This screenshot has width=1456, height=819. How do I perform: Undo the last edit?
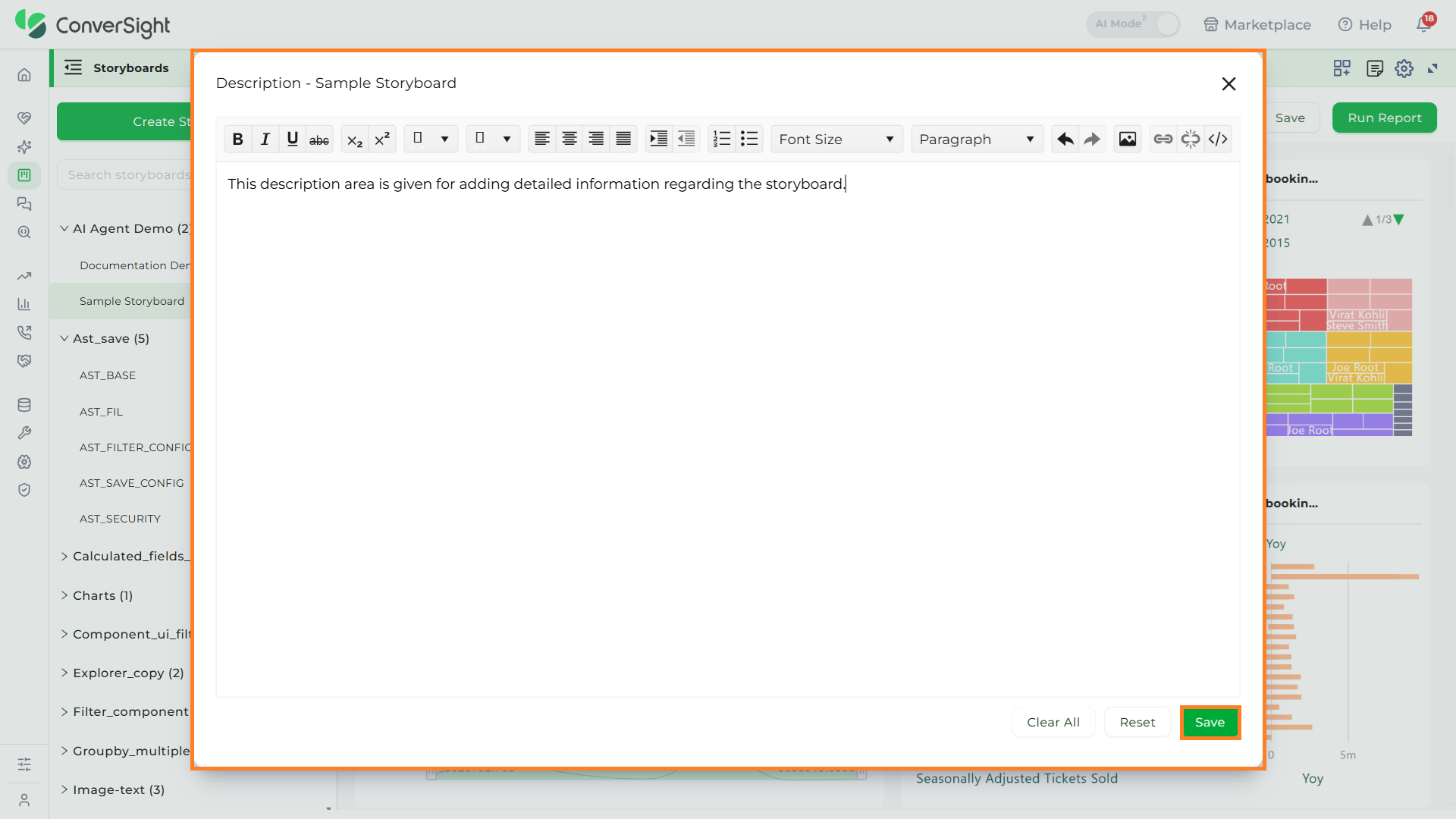coord(1065,140)
